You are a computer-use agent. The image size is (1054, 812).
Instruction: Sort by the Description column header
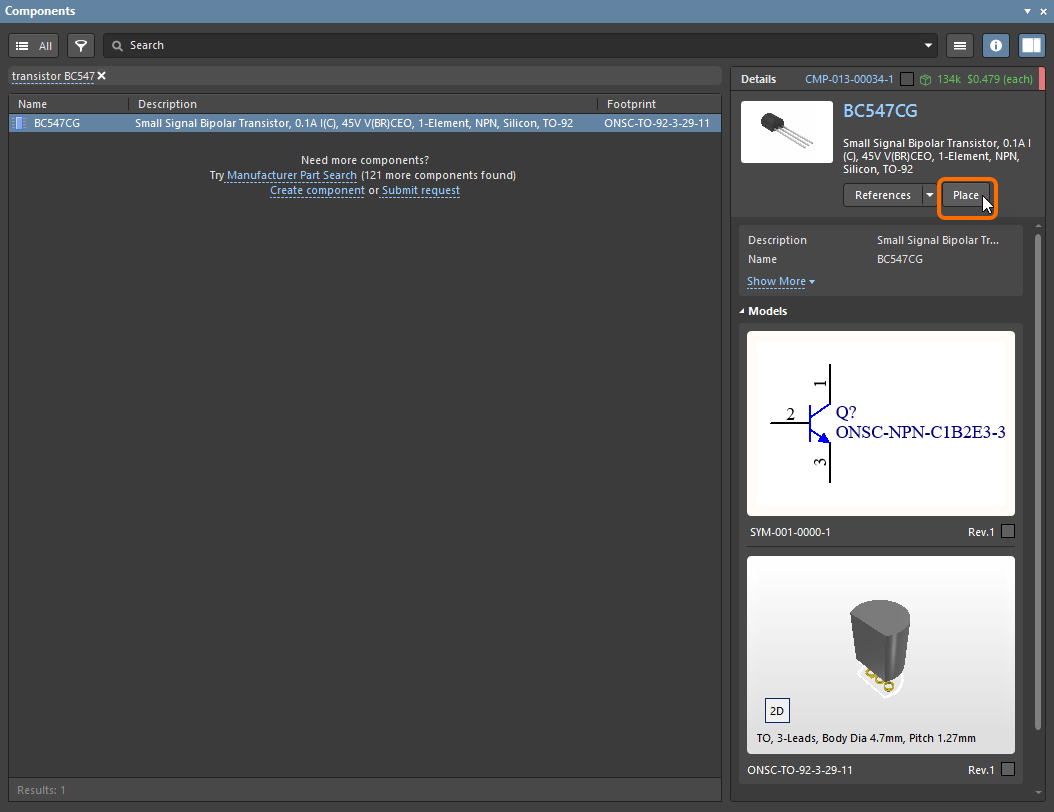click(167, 104)
